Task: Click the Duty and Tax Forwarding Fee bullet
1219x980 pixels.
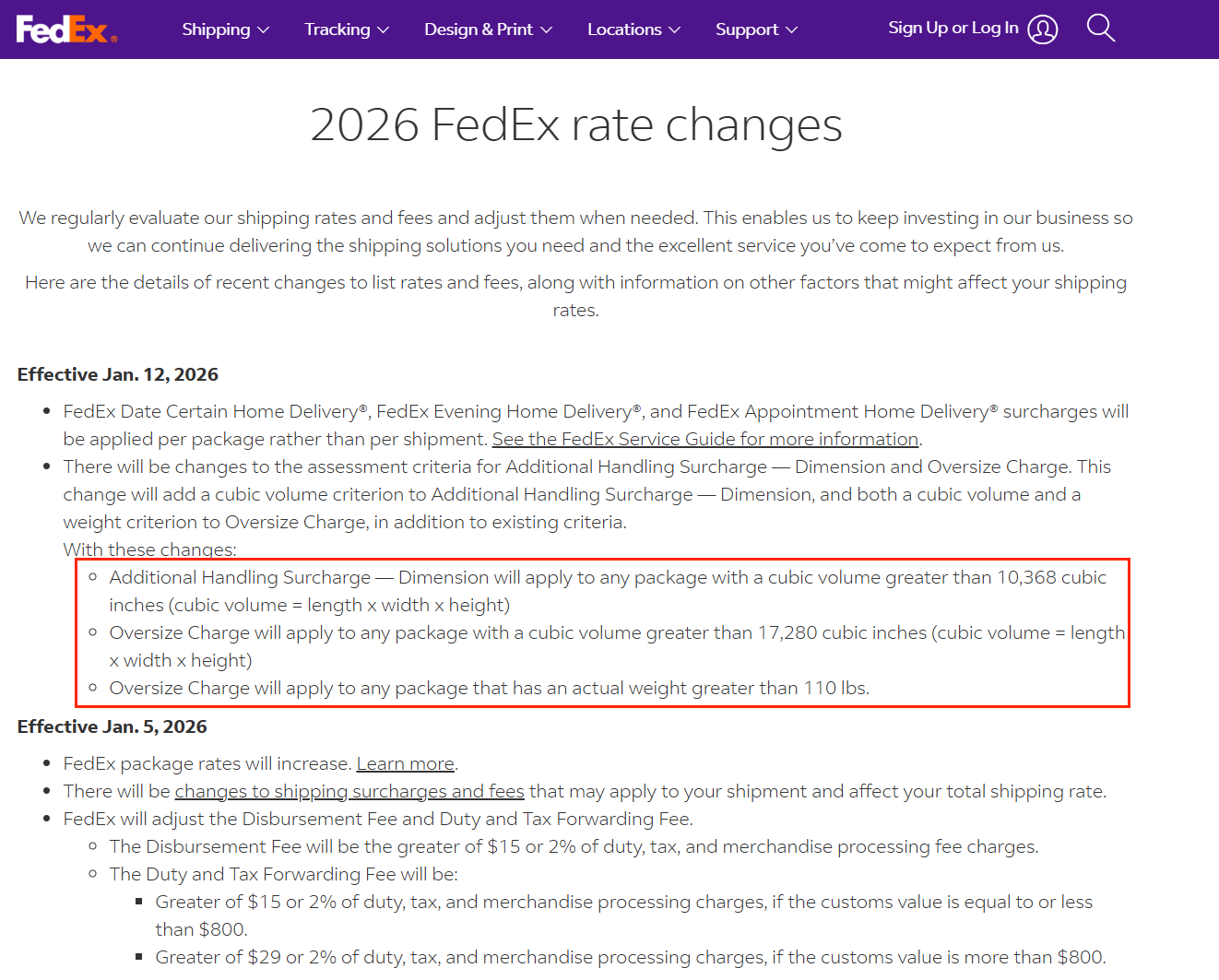Action: [x=283, y=874]
